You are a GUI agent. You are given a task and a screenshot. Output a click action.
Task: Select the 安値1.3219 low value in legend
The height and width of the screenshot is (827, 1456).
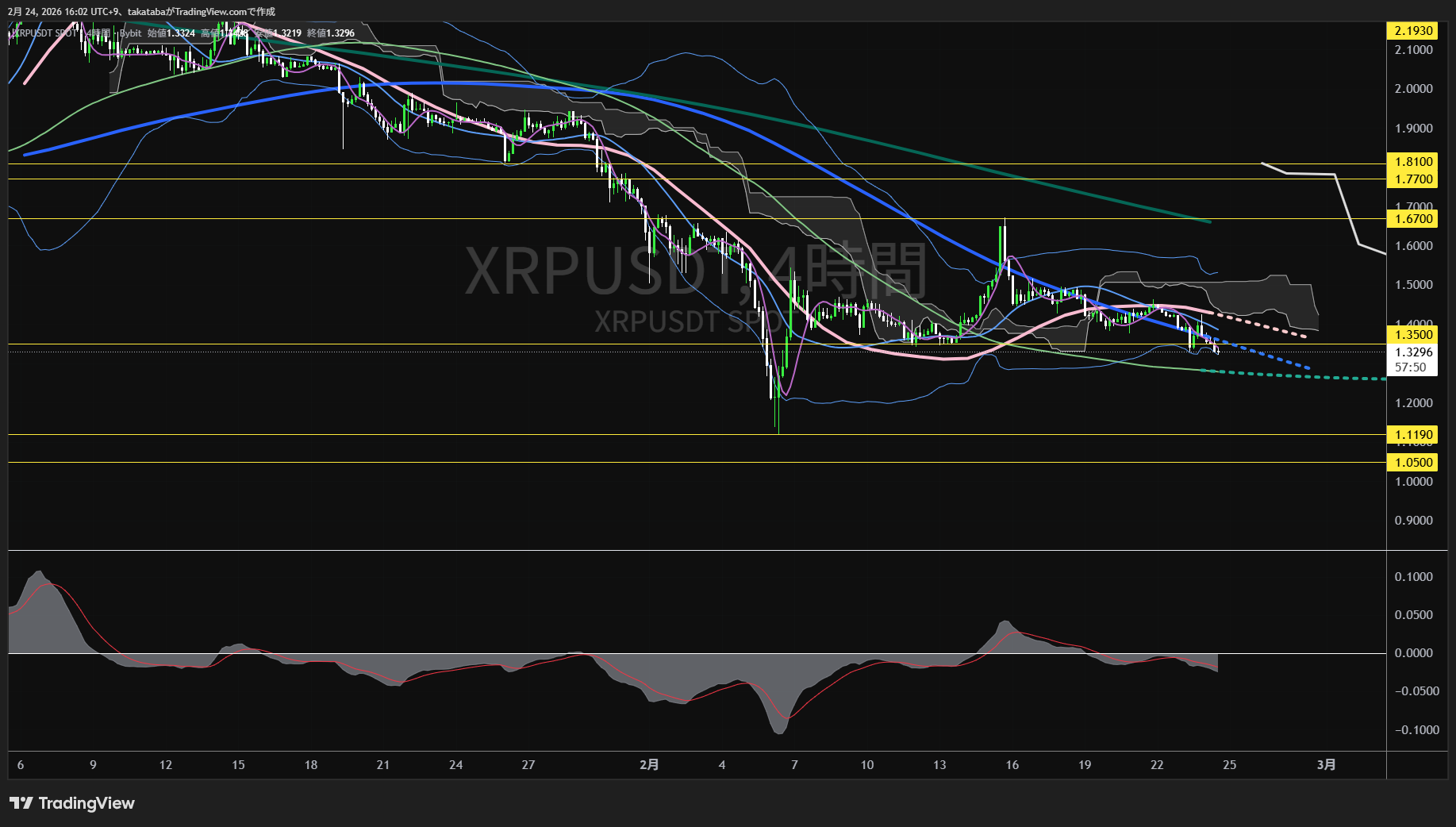278,33
